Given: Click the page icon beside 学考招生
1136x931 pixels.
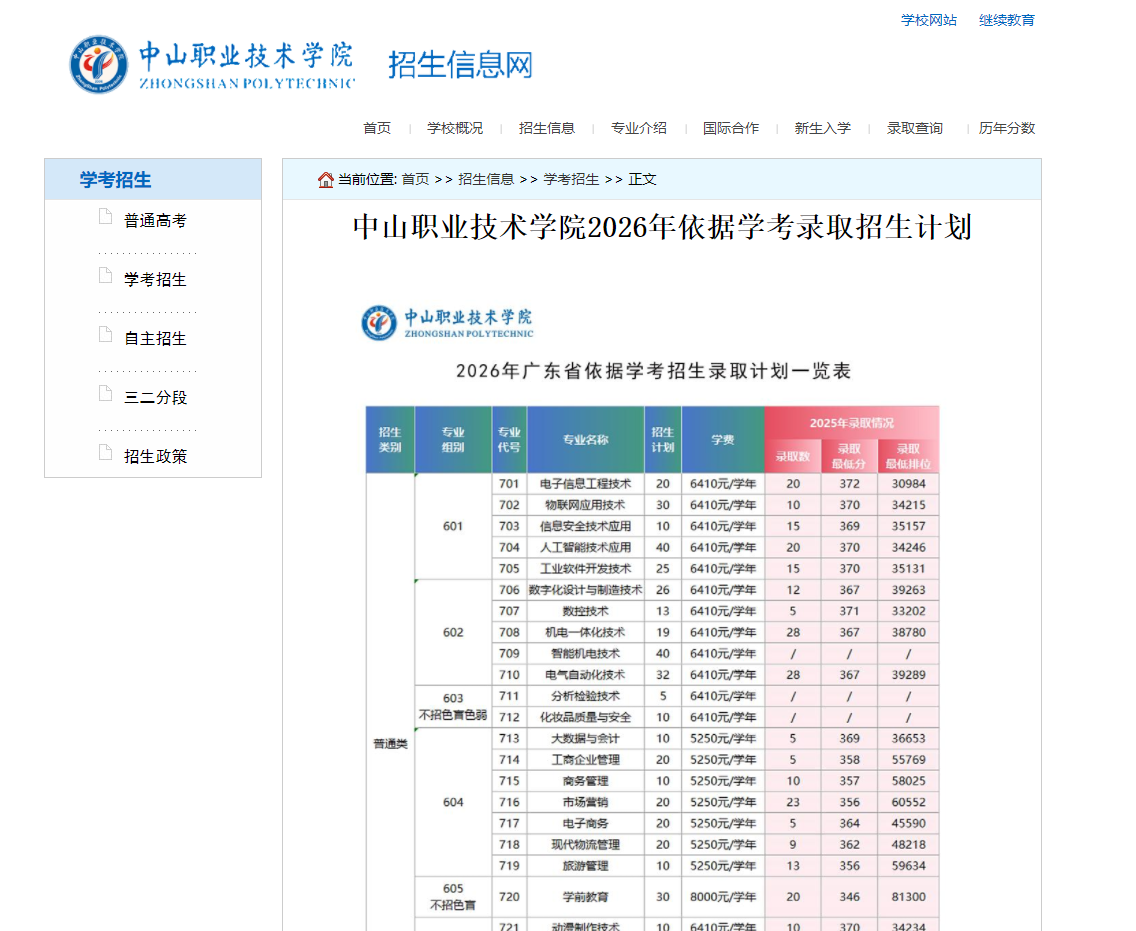Looking at the screenshot, I should (x=105, y=273).
